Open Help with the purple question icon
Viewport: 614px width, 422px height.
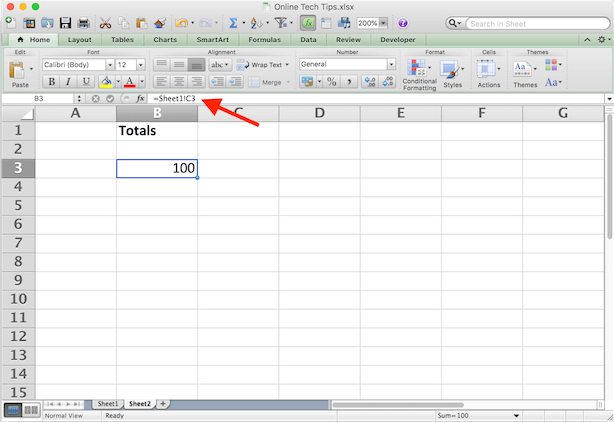pos(403,23)
